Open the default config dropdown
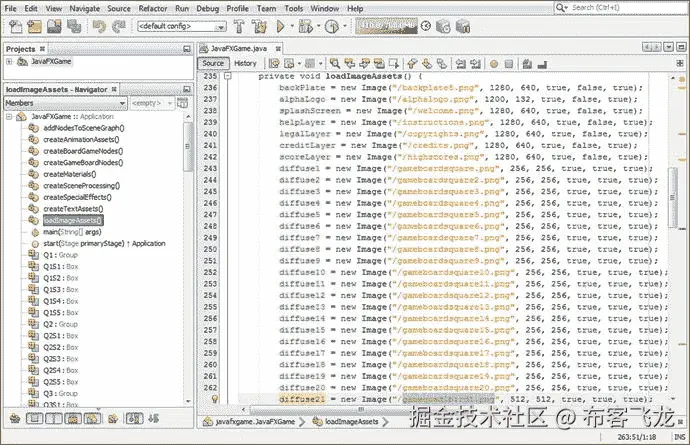The width and height of the screenshot is (690, 445). point(182,26)
